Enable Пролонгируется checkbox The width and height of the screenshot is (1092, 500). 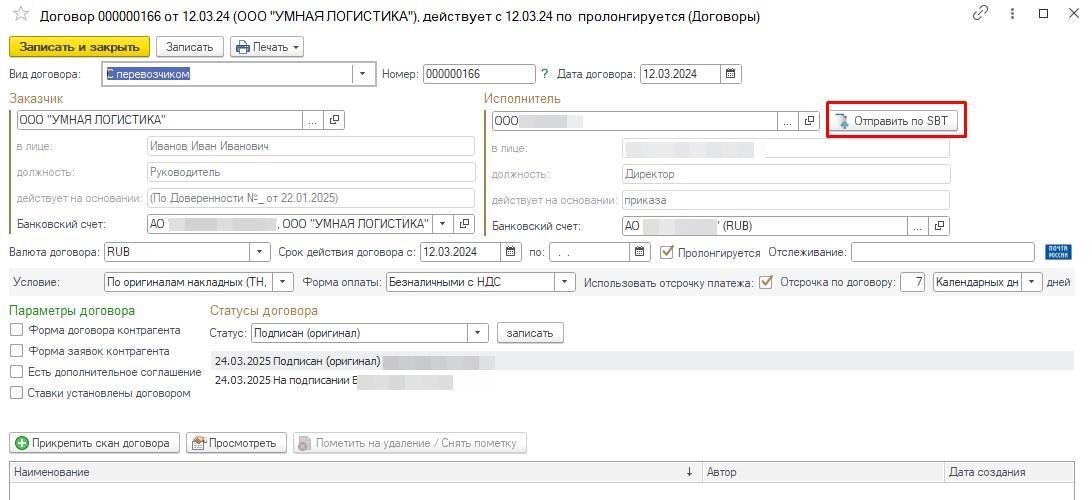(x=667, y=251)
